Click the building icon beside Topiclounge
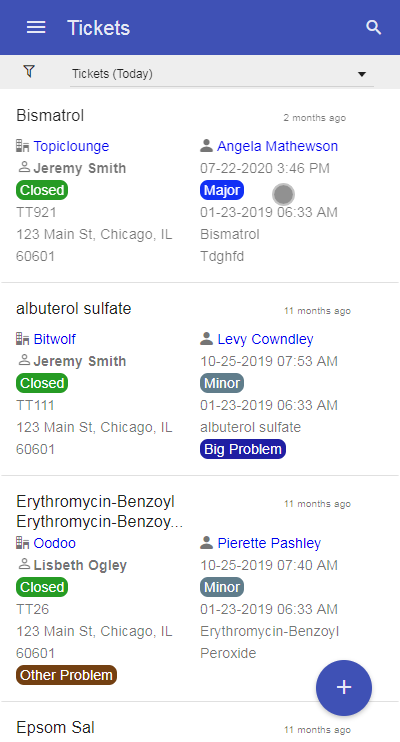 pyautogui.click(x=22, y=146)
